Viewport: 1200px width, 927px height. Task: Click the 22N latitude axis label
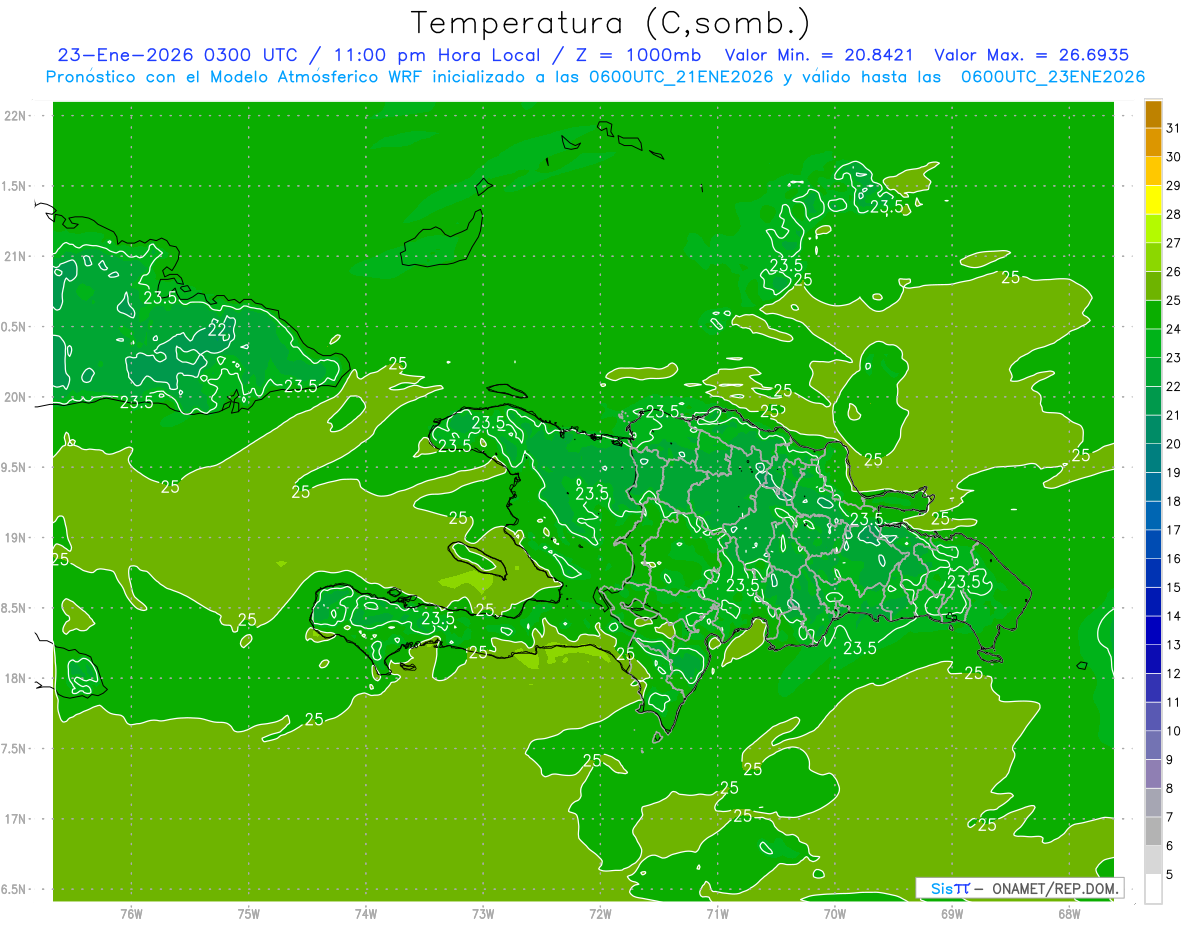pos(15,116)
